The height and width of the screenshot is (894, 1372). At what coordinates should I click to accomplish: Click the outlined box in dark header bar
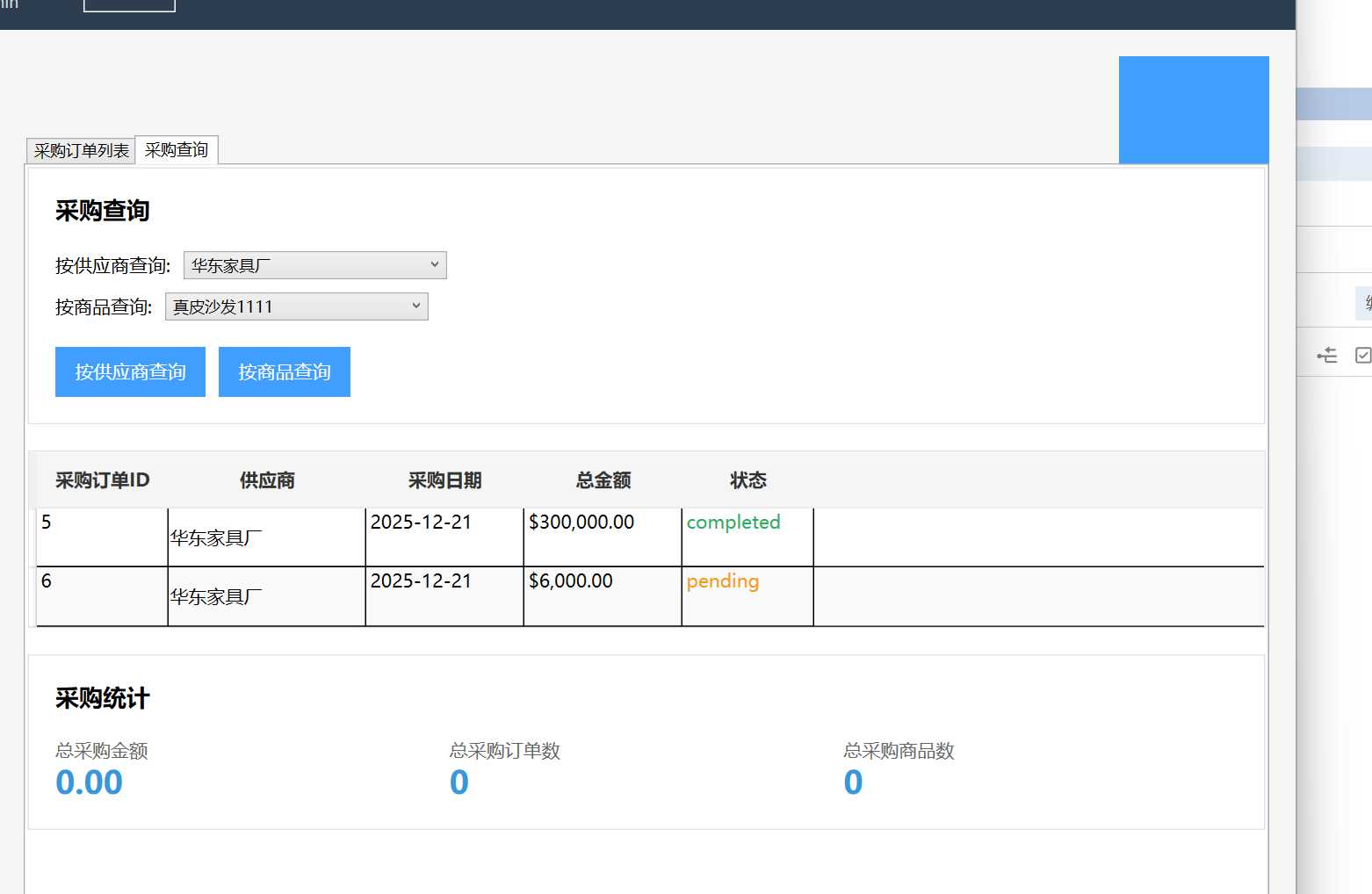click(x=129, y=5)
